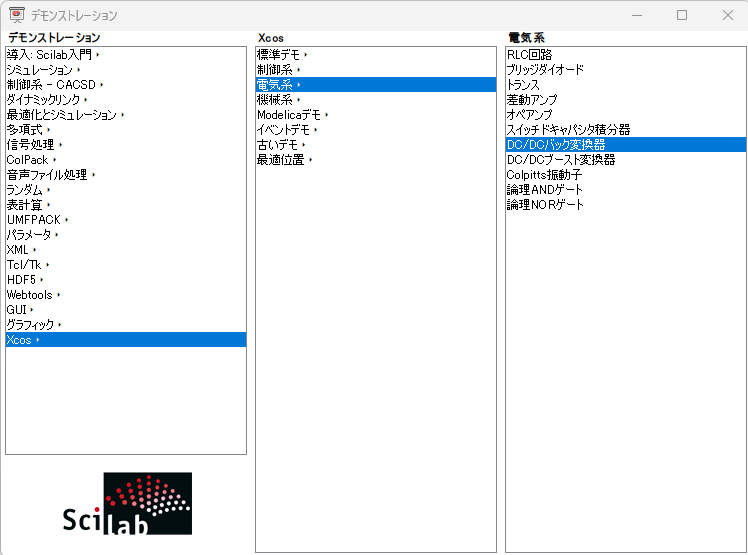Open 標準デモ in the Xcos list
This screenshot has height=555, width=748.
pyautogui.click(x=376, y=54)
